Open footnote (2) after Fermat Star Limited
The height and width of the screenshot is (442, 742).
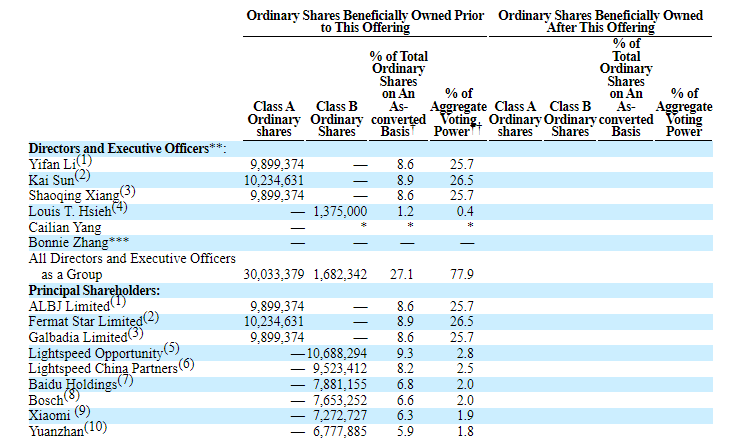pos(151,317)
